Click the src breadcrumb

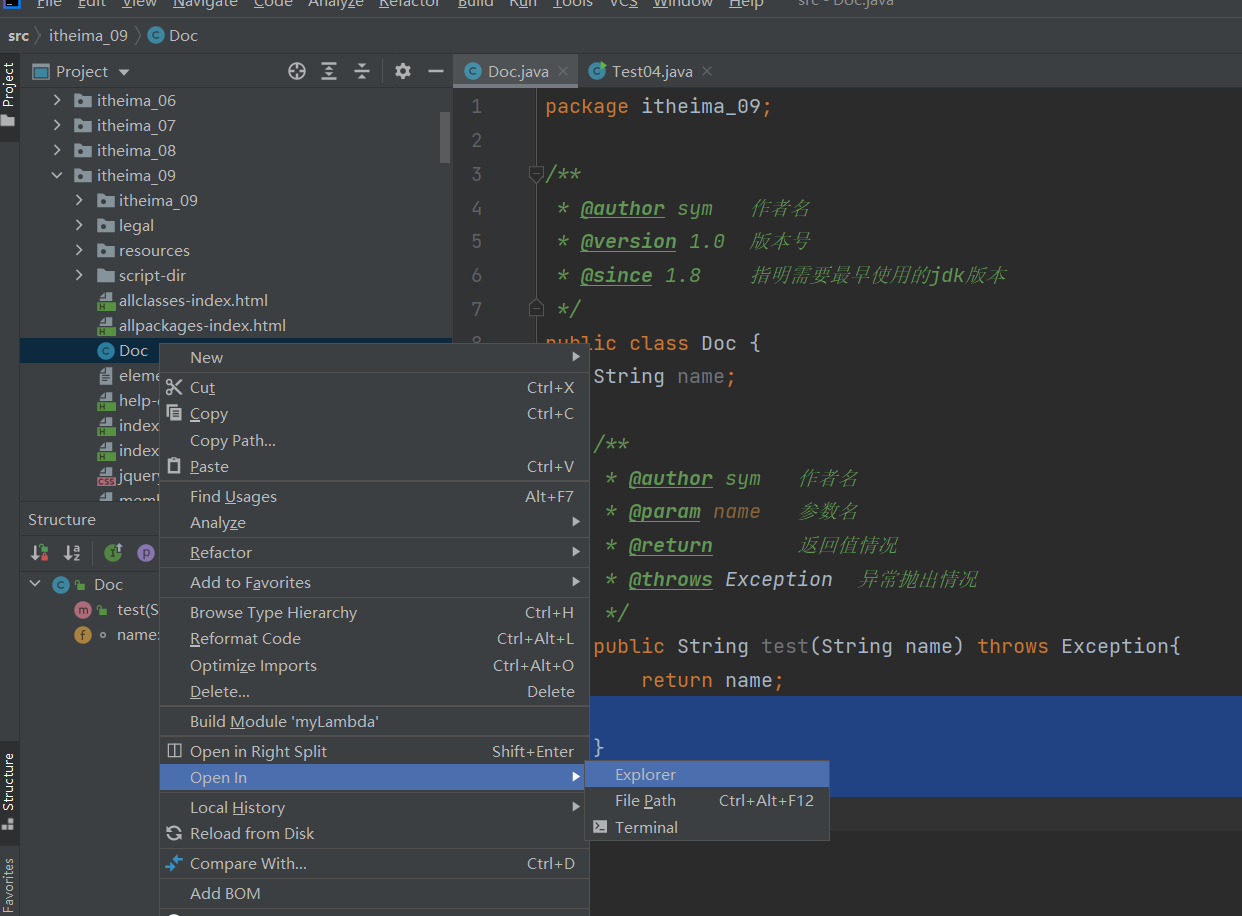[18, 36]
